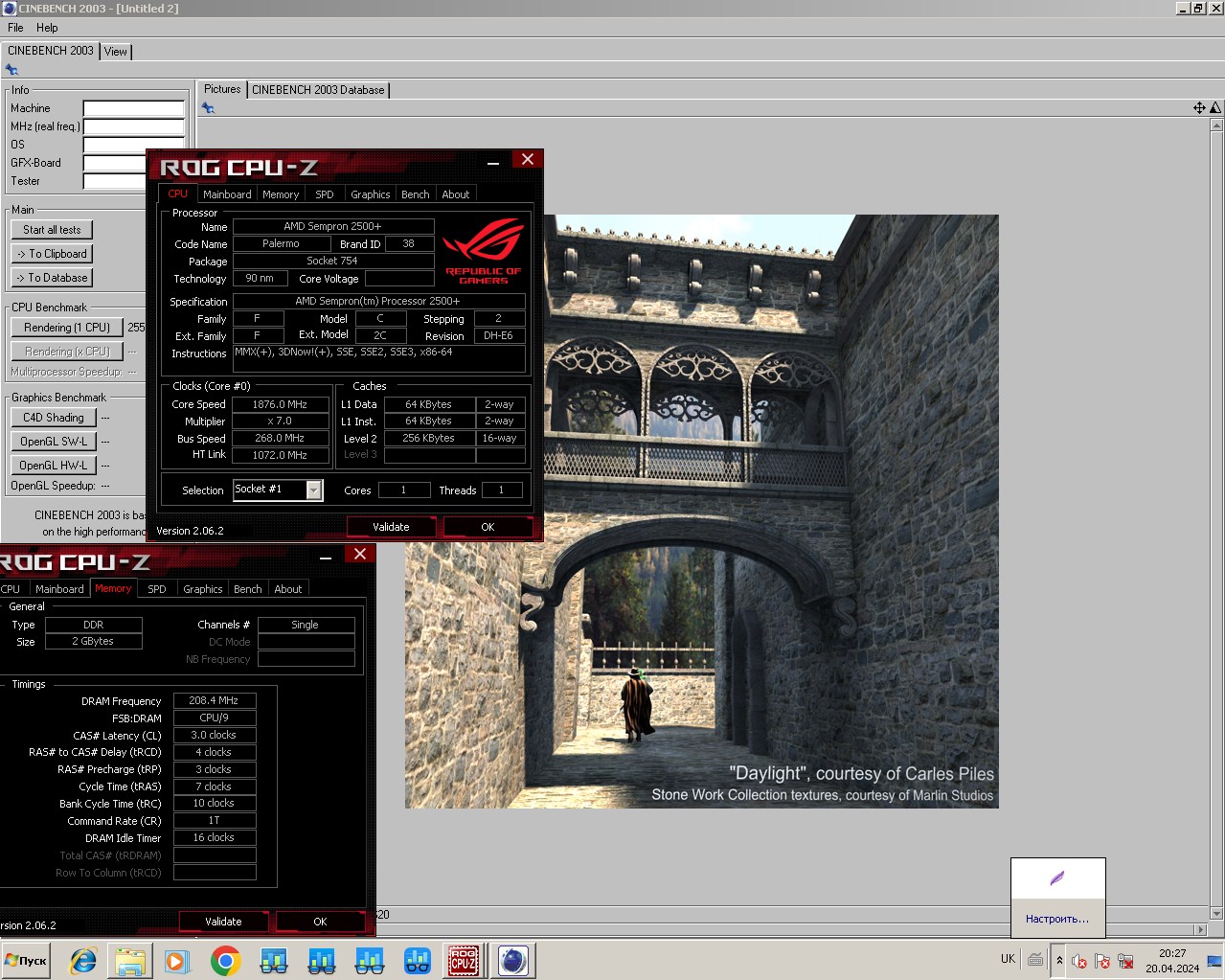Click OK in the lower CPU-Z window
The image size is (1225, 980).
320,922
